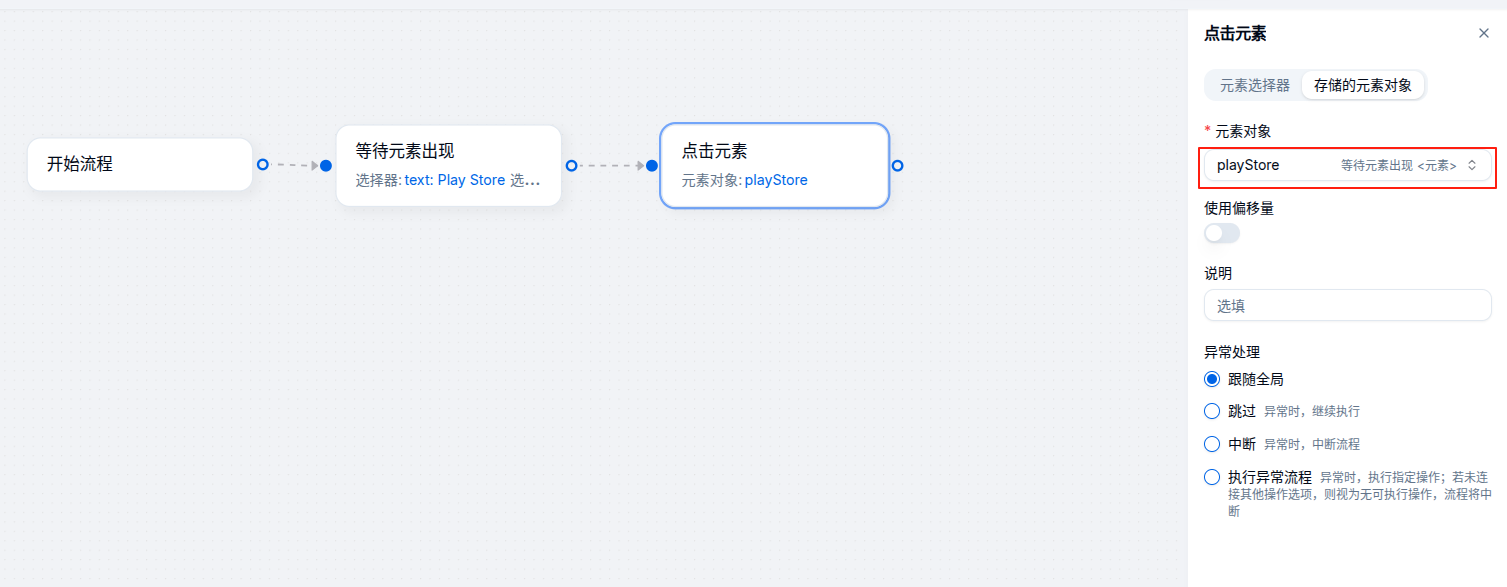Select the 执行异常流程 radio option
The height and width of the screenshot is (587, 1507).
pos(1212,477)
